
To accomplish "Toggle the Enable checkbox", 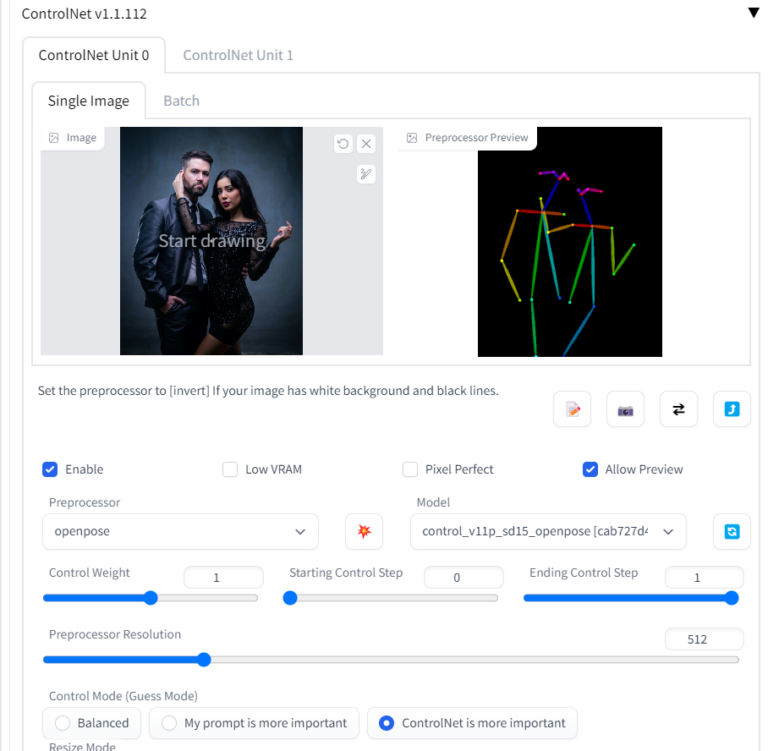I will click(x=50, y=469).
